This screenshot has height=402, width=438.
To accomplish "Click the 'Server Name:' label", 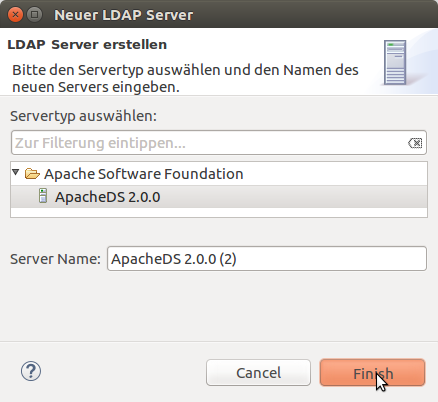I will pos(55,259).
